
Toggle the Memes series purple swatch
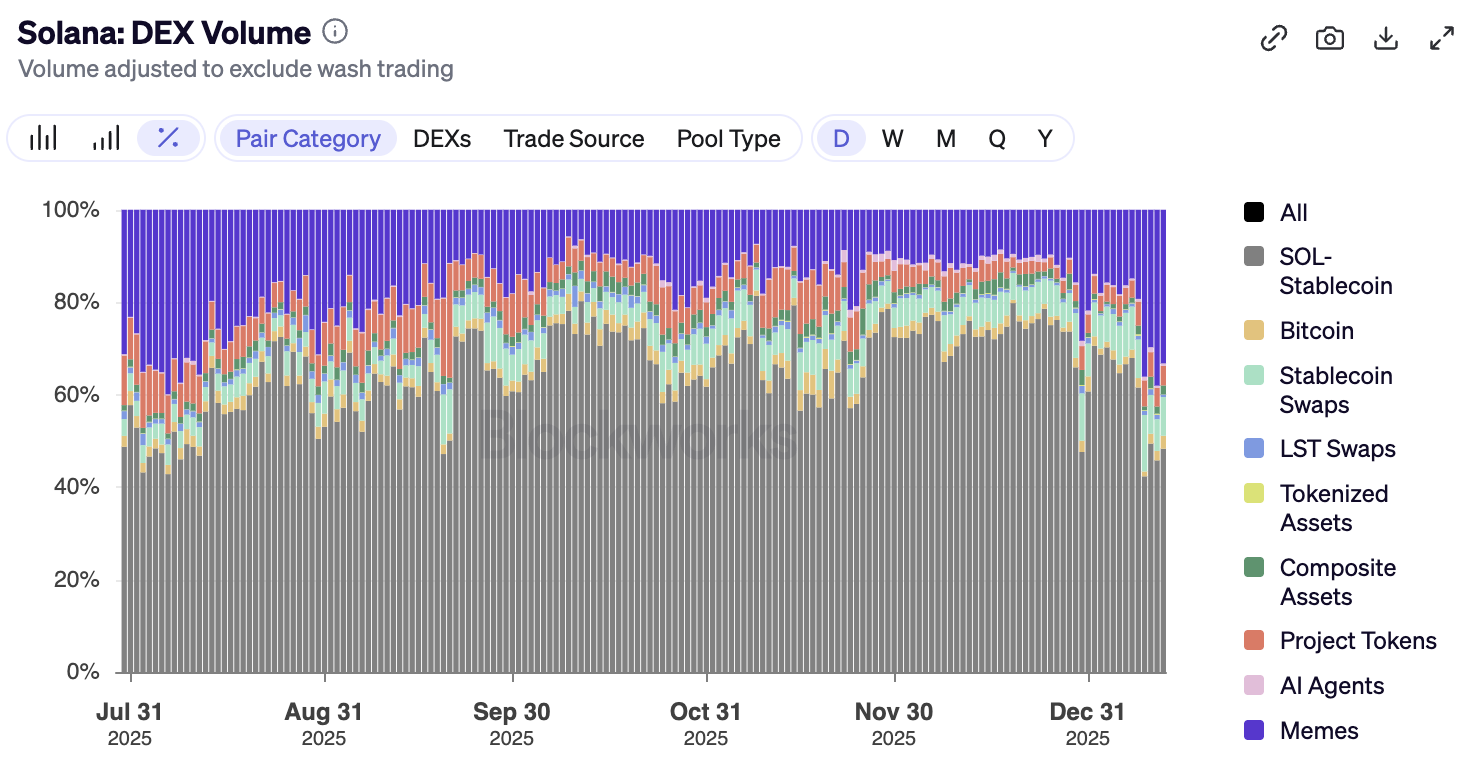[x=1254, y=731]
